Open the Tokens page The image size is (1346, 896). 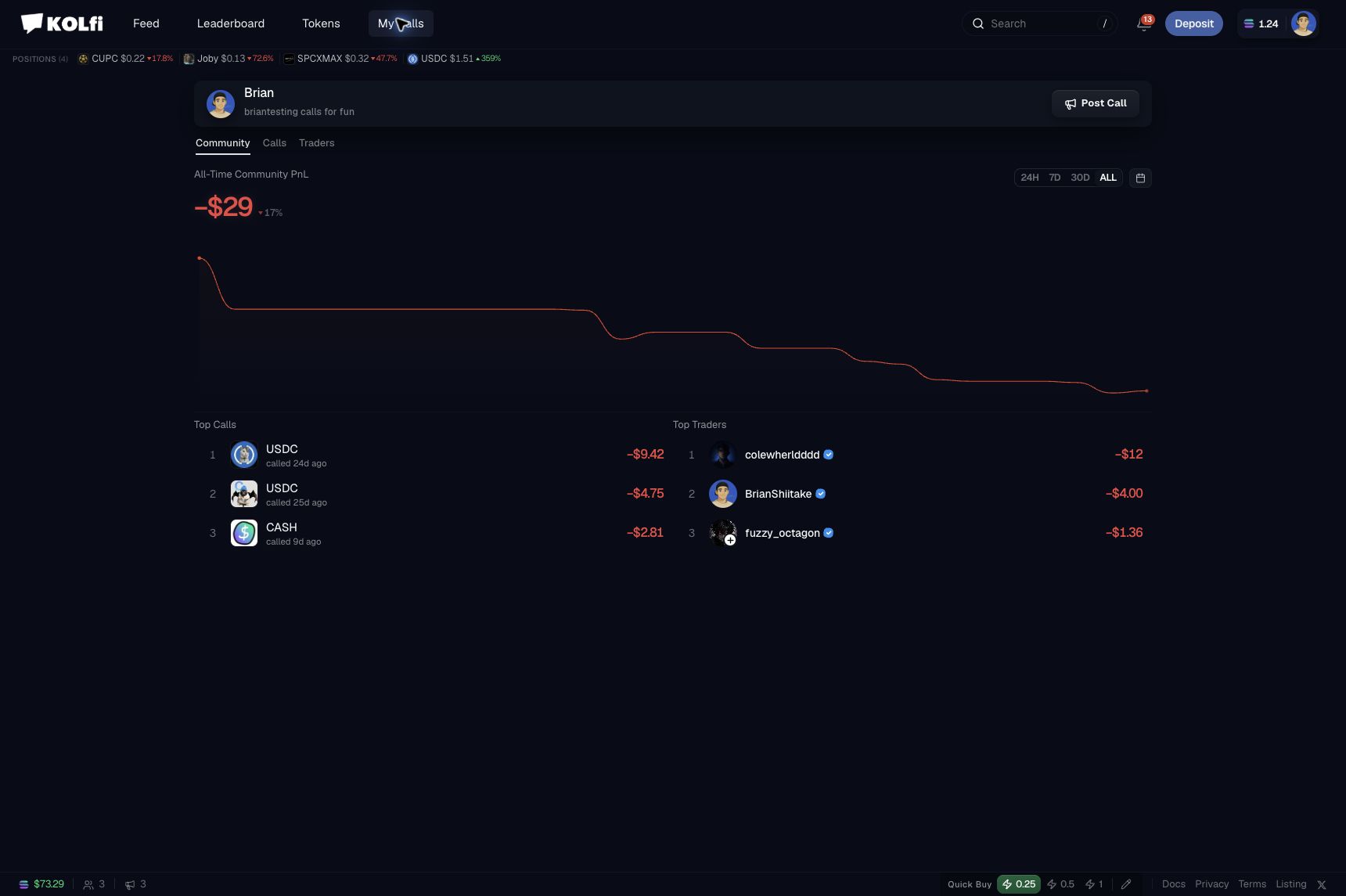coord(321,23)
